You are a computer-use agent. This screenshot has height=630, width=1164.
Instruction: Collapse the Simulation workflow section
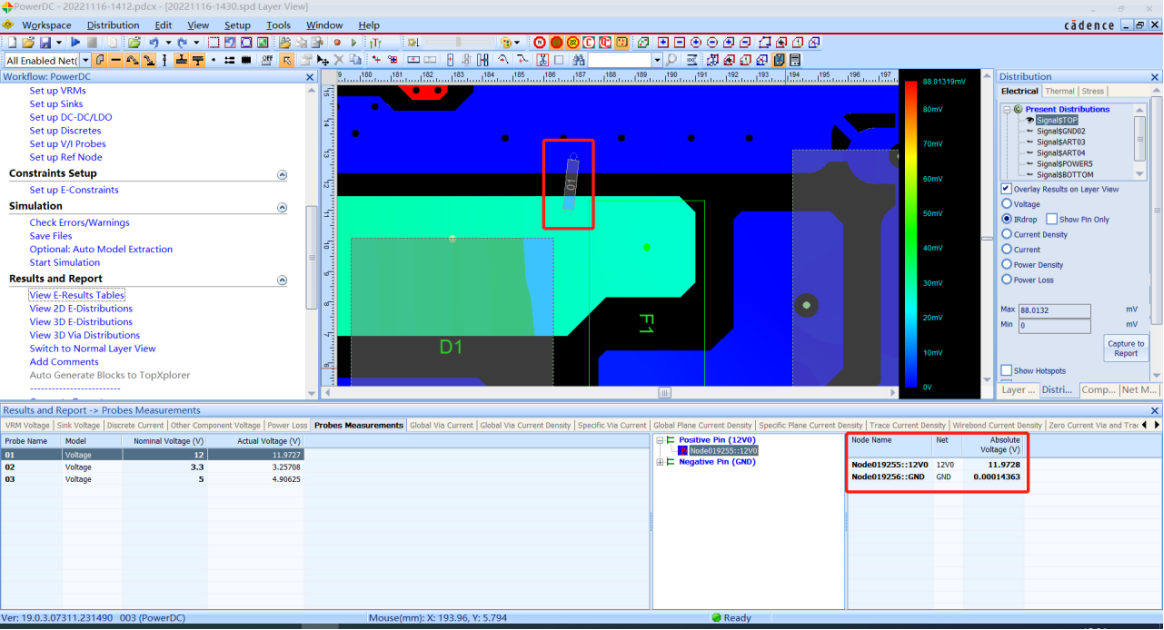[x=282, y=207]
